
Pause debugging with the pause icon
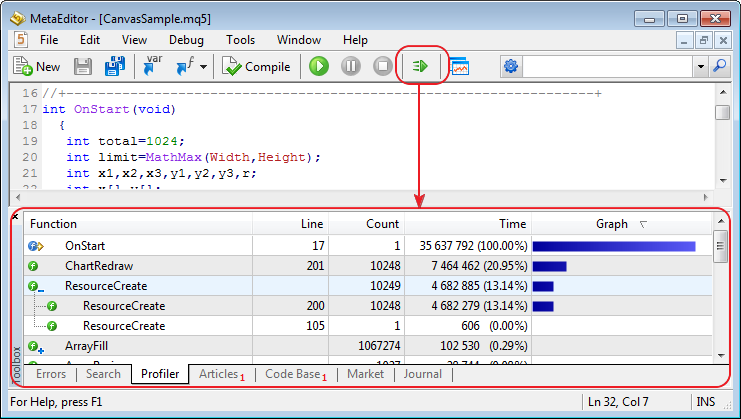pyautogui.click(x=350, y=67)
